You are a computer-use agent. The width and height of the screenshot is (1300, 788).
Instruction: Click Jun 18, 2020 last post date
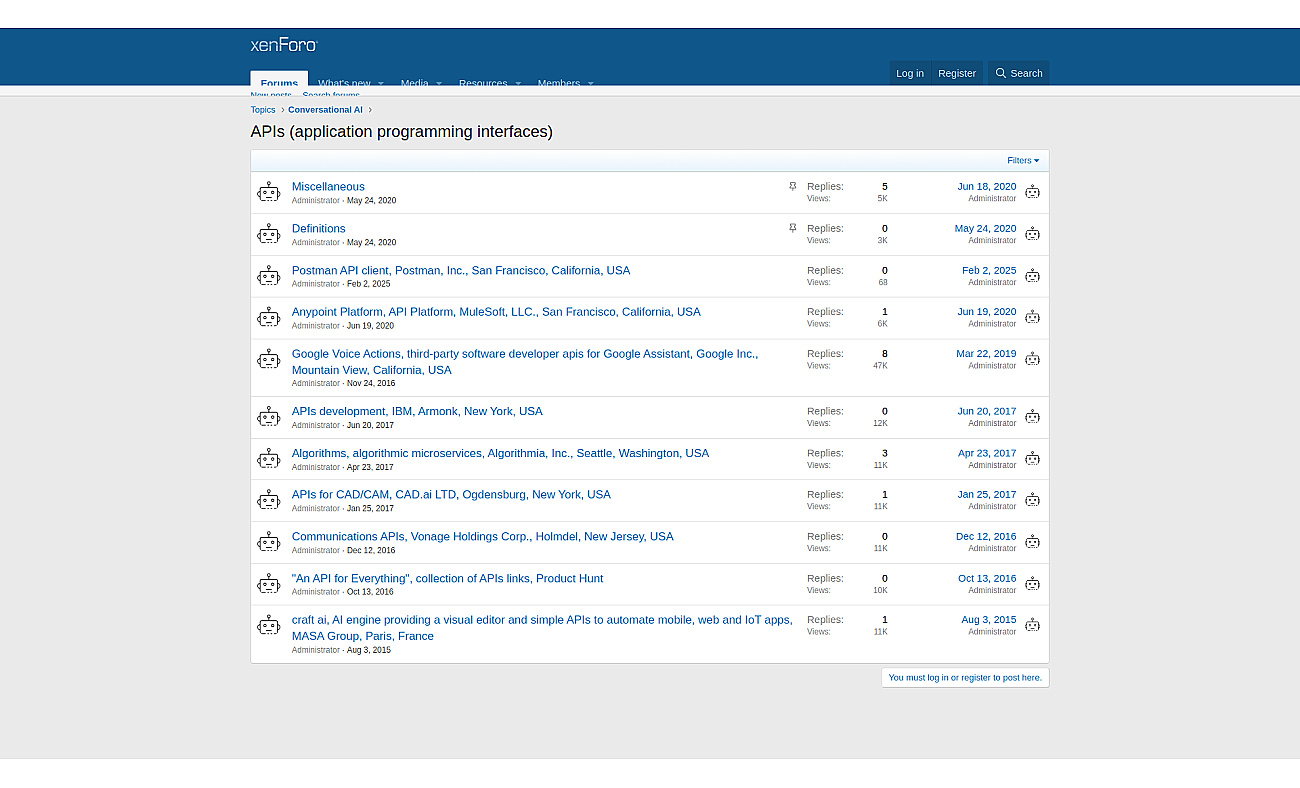click(x=986, y=187)
